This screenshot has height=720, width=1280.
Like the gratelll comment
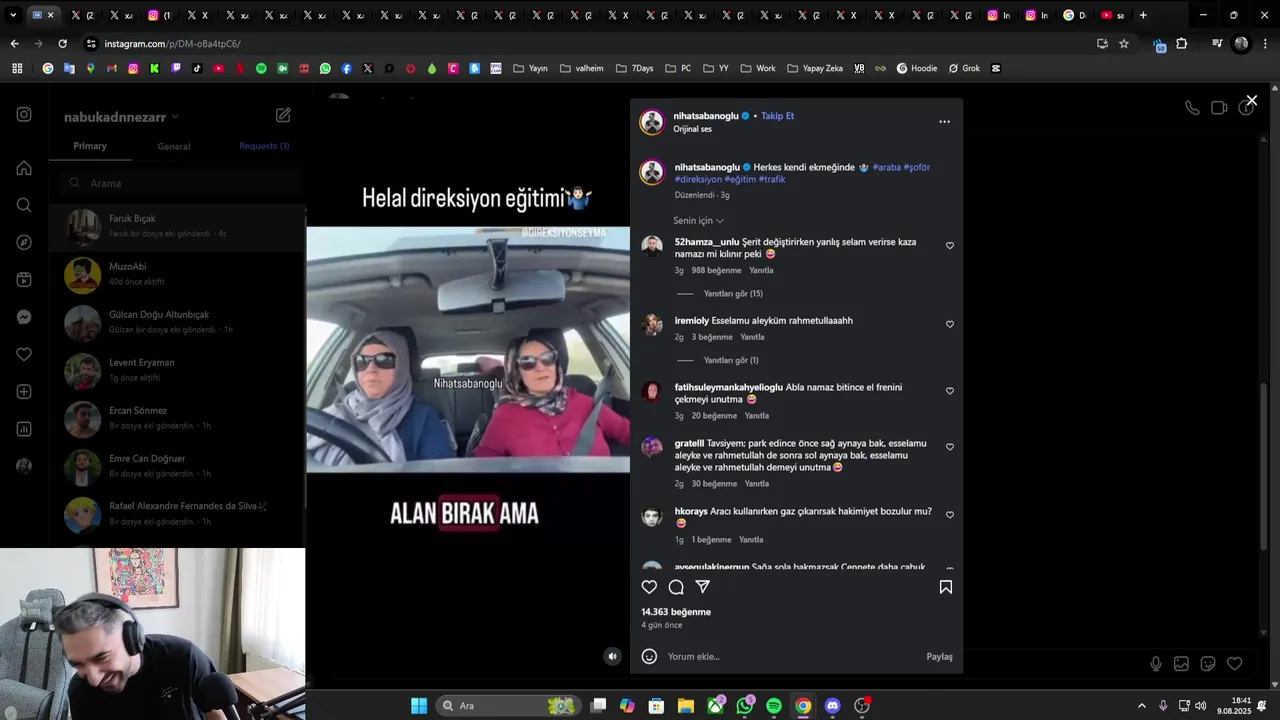click(x=950, y=447)
